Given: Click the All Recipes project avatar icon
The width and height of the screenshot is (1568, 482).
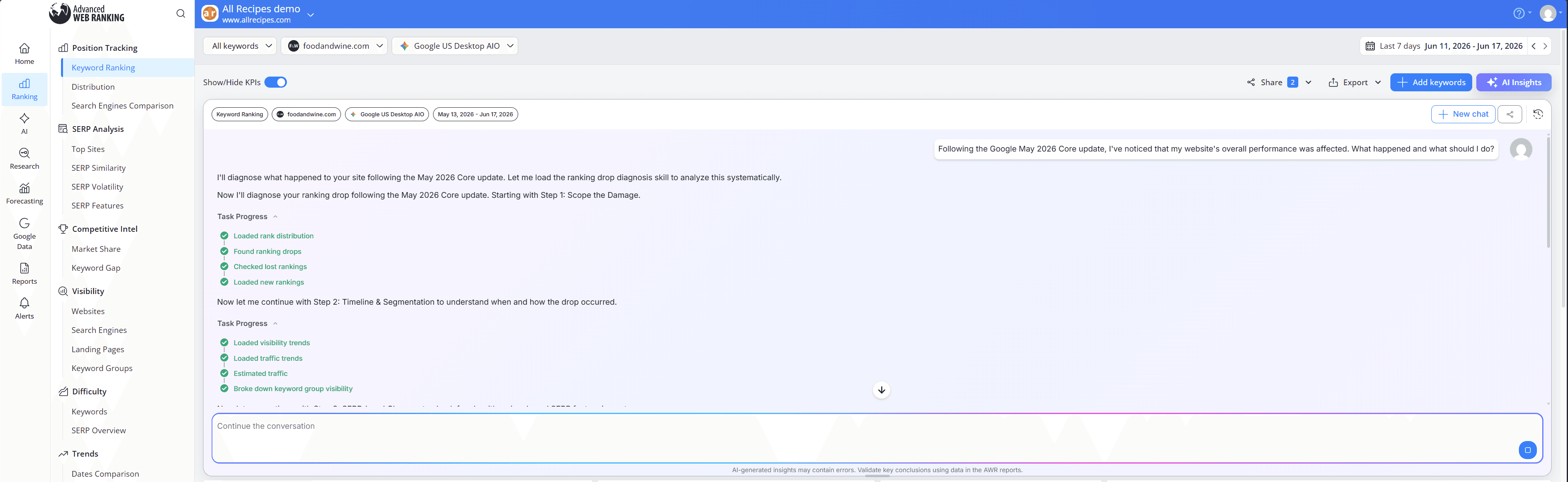Looking at the screenshot, I should pyautogui.click(x=210, y=14).
